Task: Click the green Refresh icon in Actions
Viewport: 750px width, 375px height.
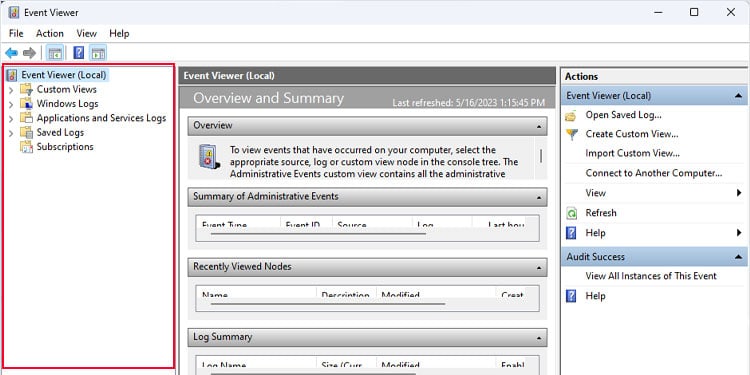Action: pyautogui.click(x=571, y=213)
